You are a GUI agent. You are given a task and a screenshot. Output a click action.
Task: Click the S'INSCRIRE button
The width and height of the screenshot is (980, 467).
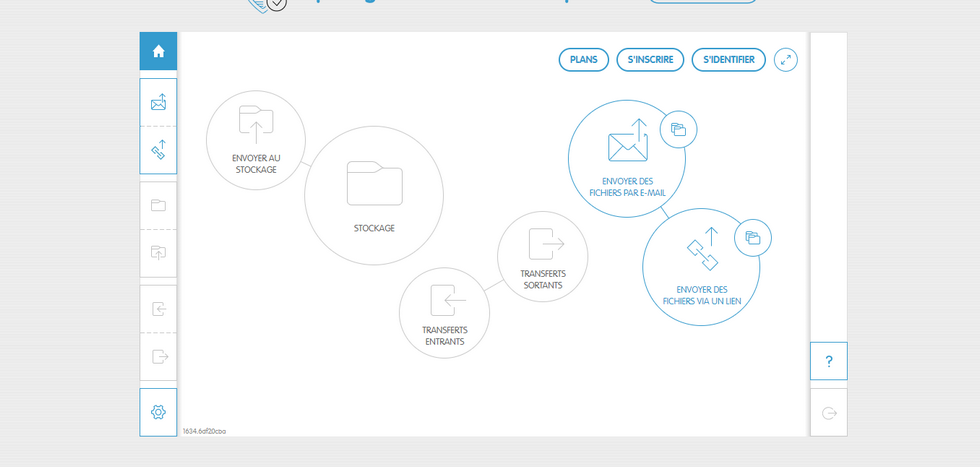tap(650, 60)
